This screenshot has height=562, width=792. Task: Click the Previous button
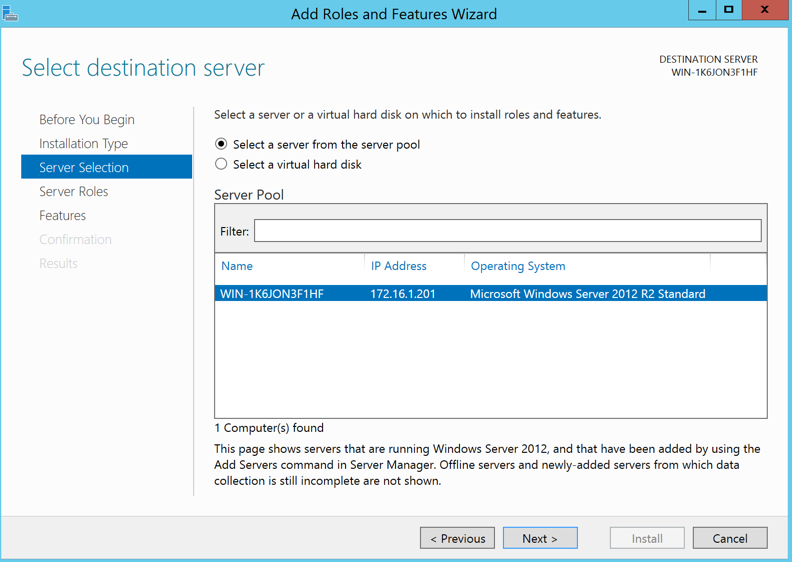click(457, 538)
